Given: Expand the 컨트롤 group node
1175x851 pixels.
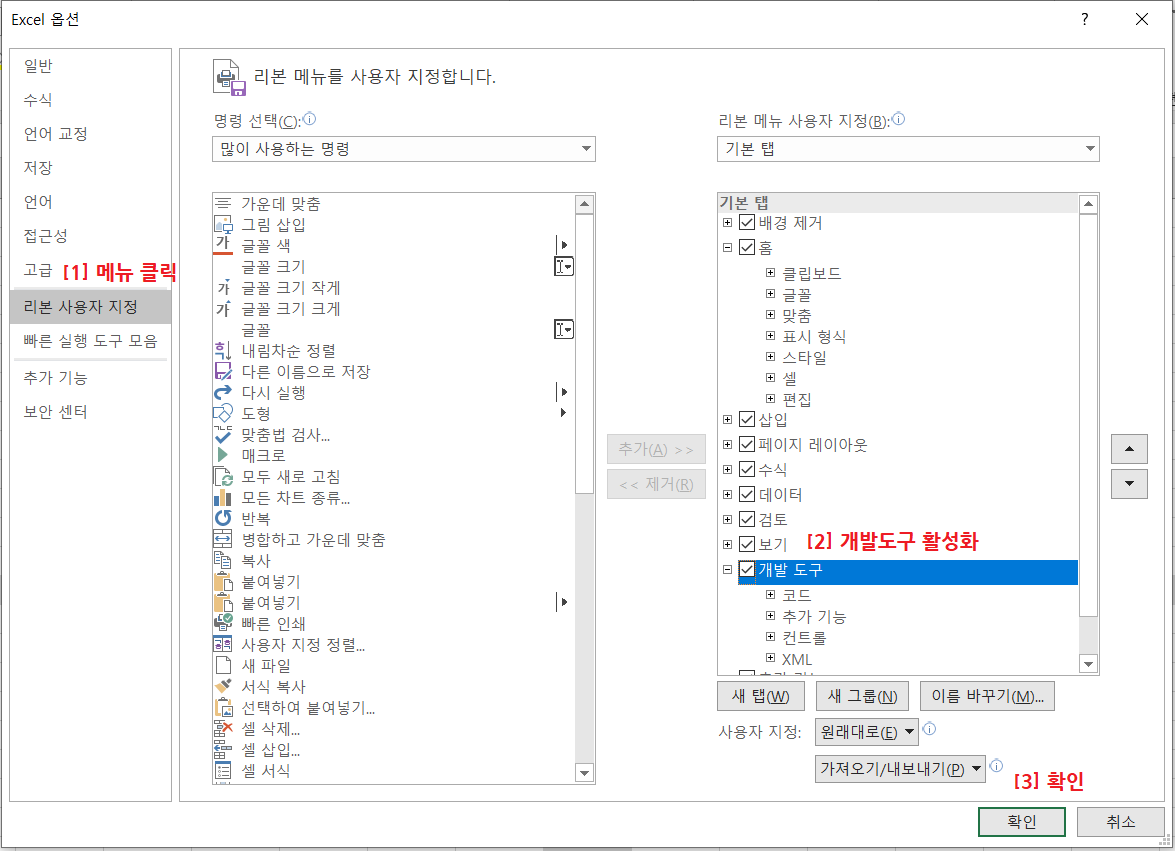Looking at the screenshot, I should (x=770, y=637).
